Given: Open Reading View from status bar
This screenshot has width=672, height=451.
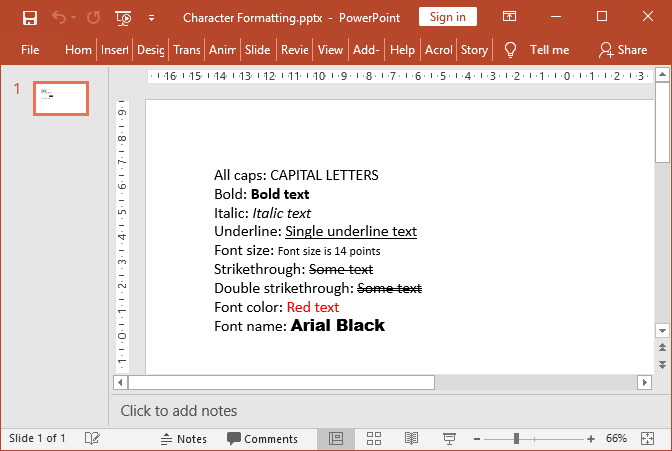Looking at the screenshot, I should click(x=411, y=439).
